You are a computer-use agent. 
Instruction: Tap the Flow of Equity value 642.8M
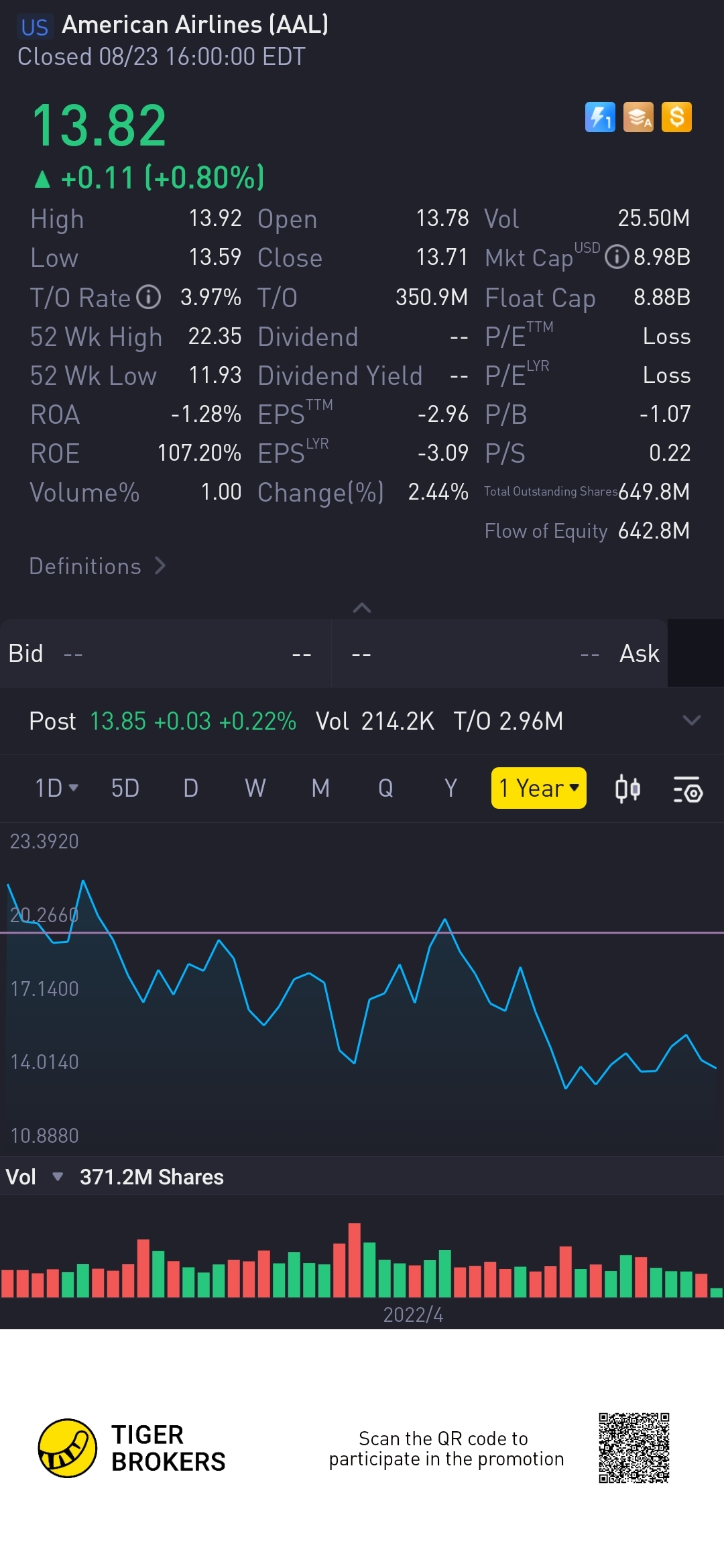tap(654, 530)
